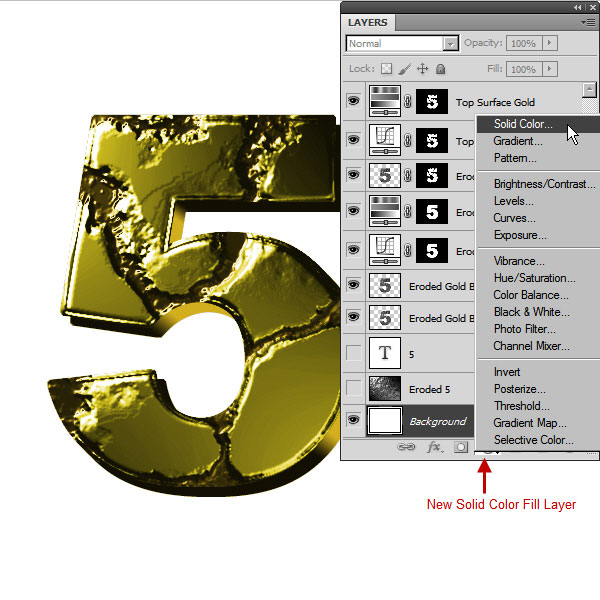Image resolution: width=600 pixels, height=600 pixels.
Task: Choose Solid Color from the menu
Action: (538, 124)
